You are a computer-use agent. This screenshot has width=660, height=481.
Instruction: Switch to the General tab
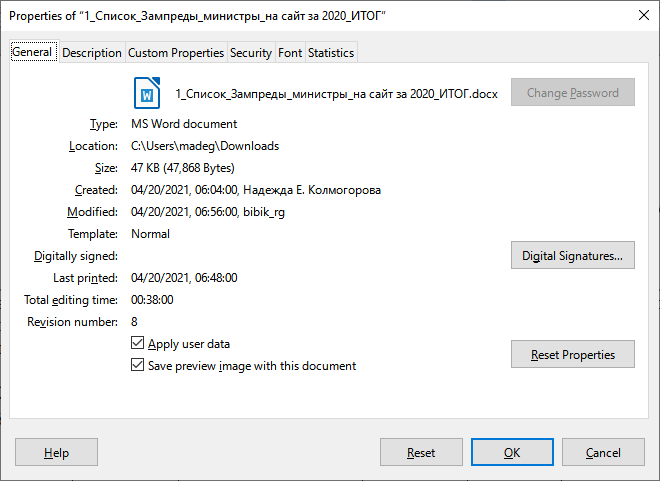[34, 52]
